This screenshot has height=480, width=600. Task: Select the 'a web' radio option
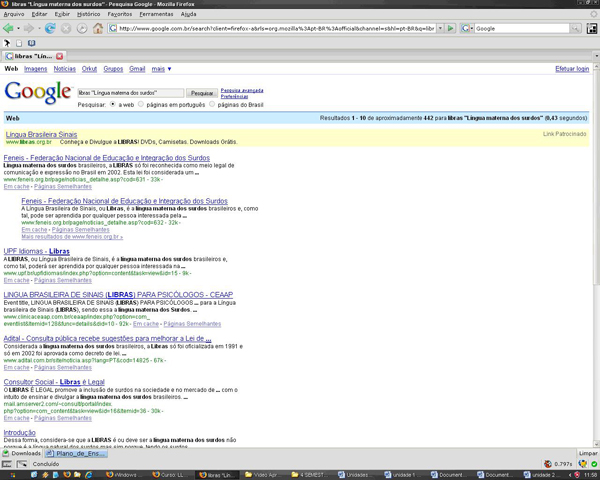[x=112, y=104]
